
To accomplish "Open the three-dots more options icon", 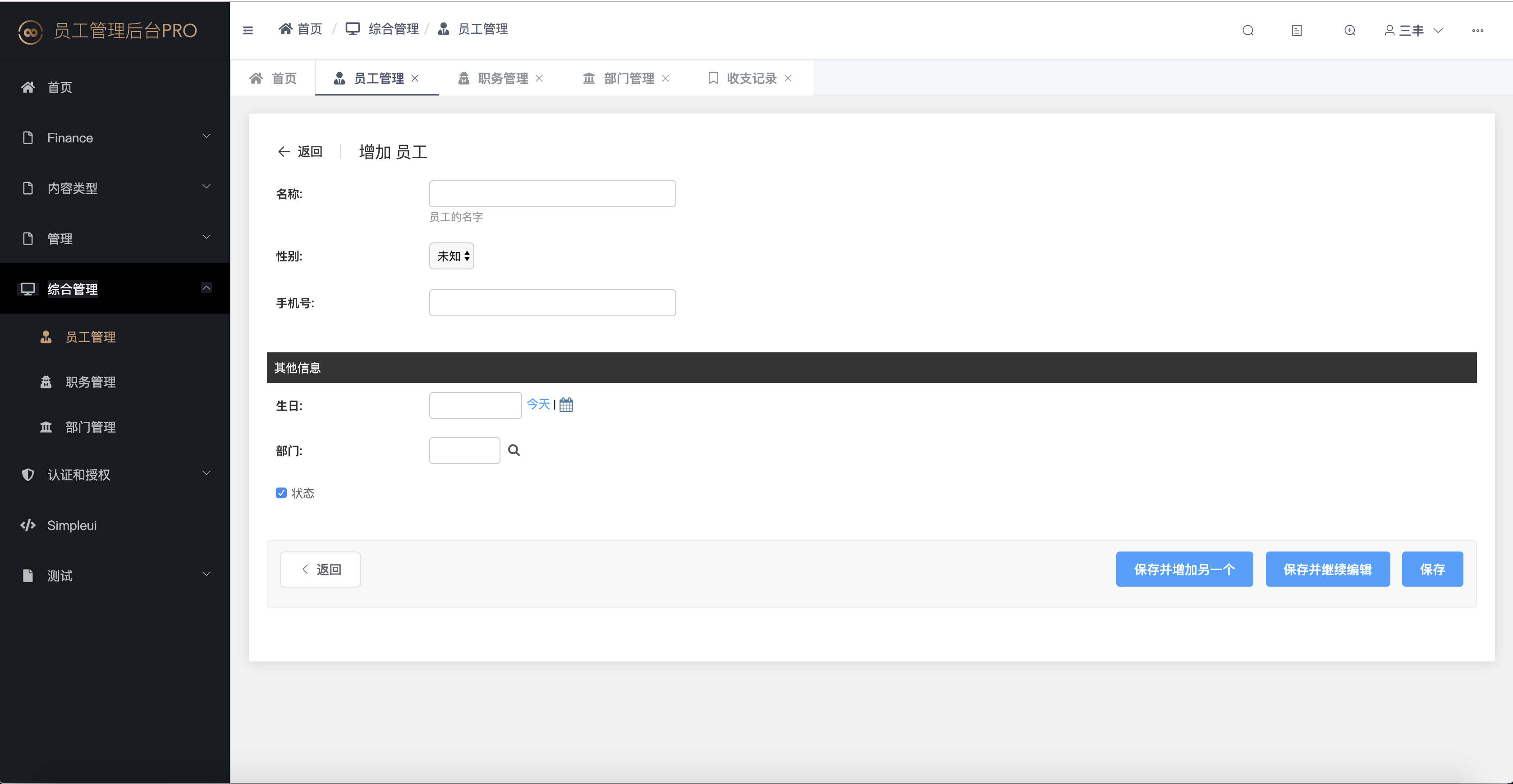I will (x=1478, y=31).
